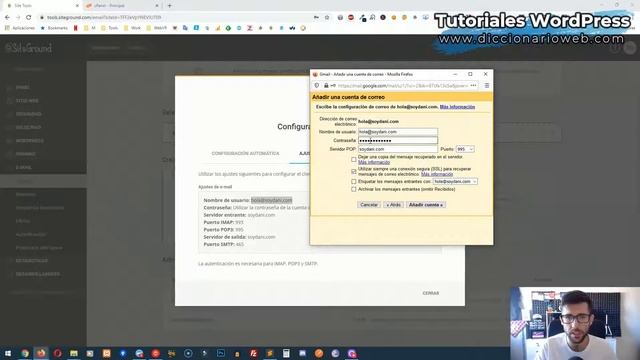Click the bookmark star in Chrome address bar
640x360 pixels.
pos(327,18)
